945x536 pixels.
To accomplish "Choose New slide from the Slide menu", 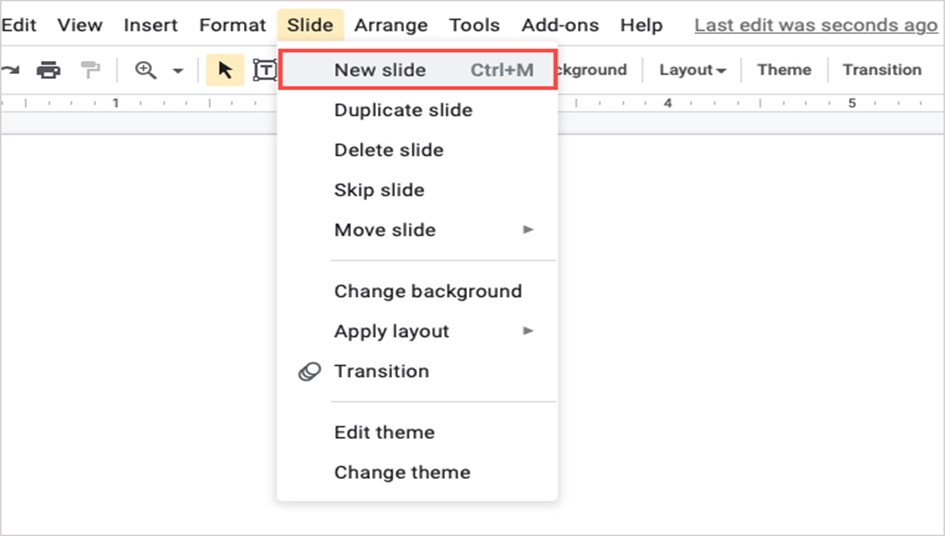I will [x=380, y=70].
